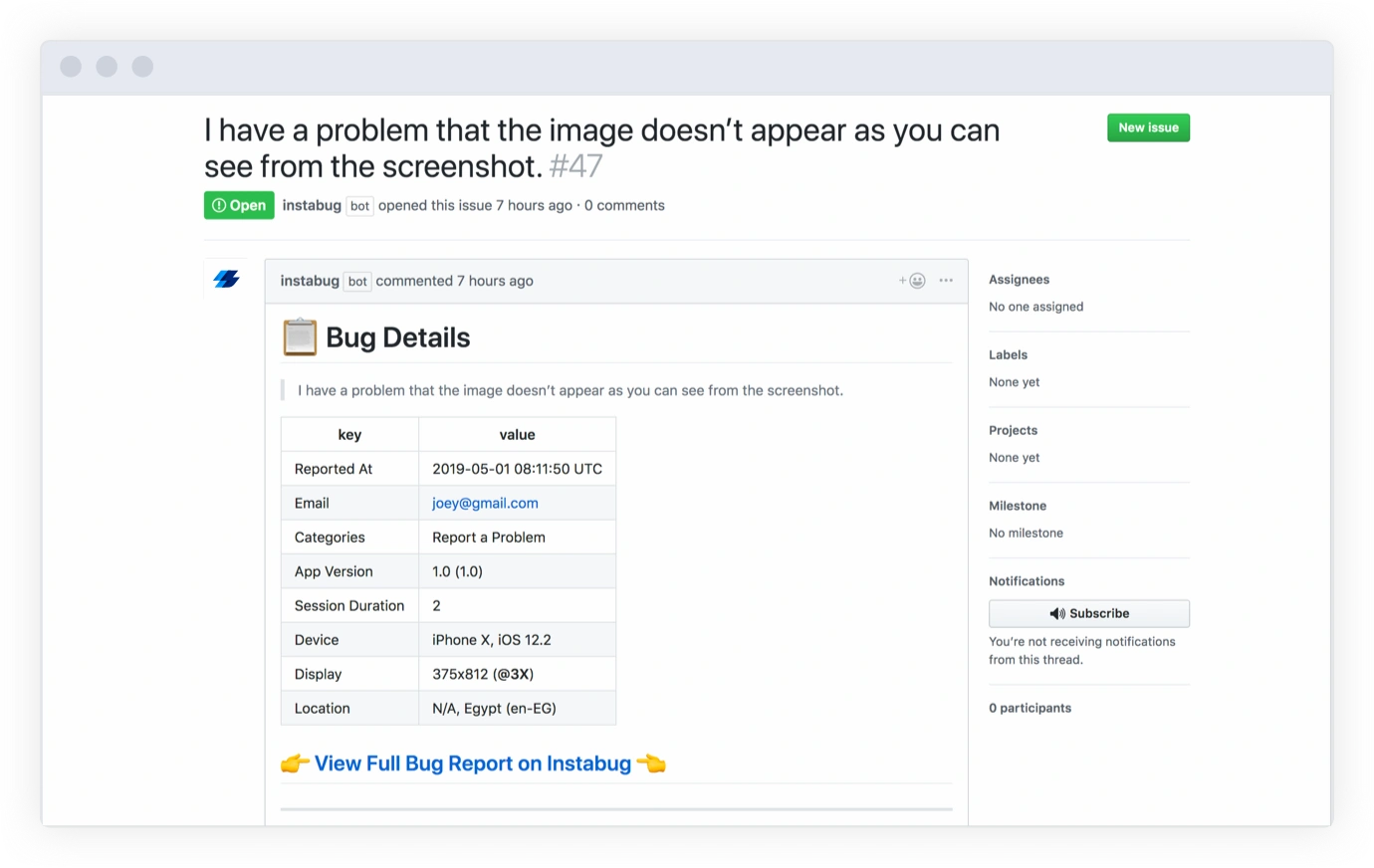This screenshot has width=1374, height=868.
Task: Select the Display value 375x812 (@3X)
Action: coord(517,674)
